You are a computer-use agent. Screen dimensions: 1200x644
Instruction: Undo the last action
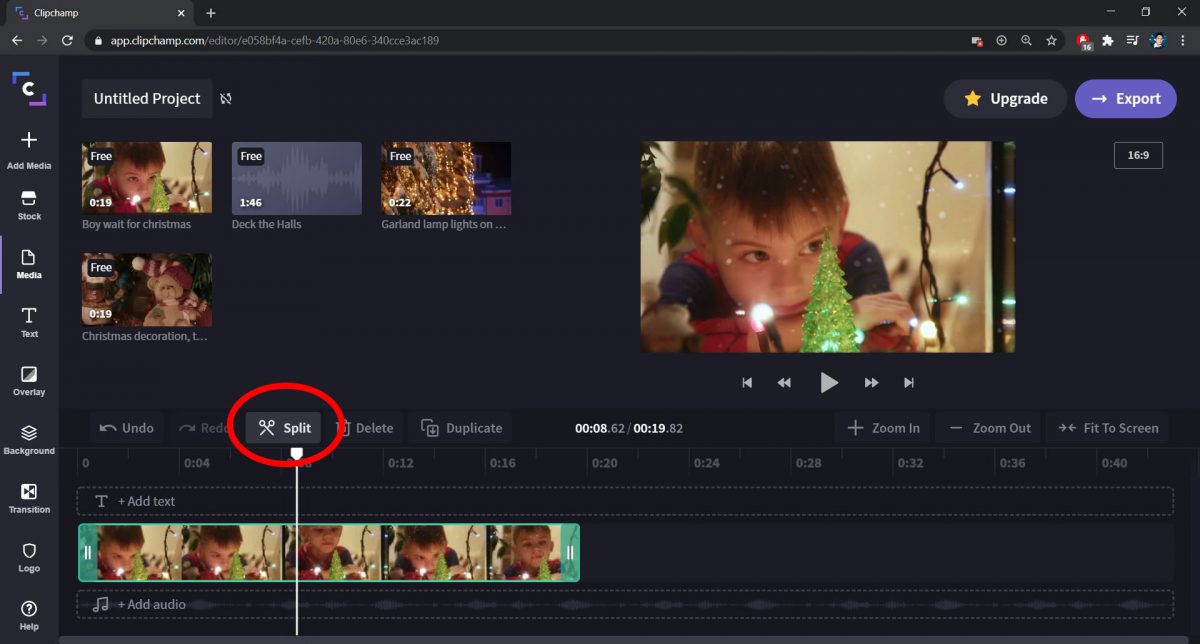tap(126, 427)
